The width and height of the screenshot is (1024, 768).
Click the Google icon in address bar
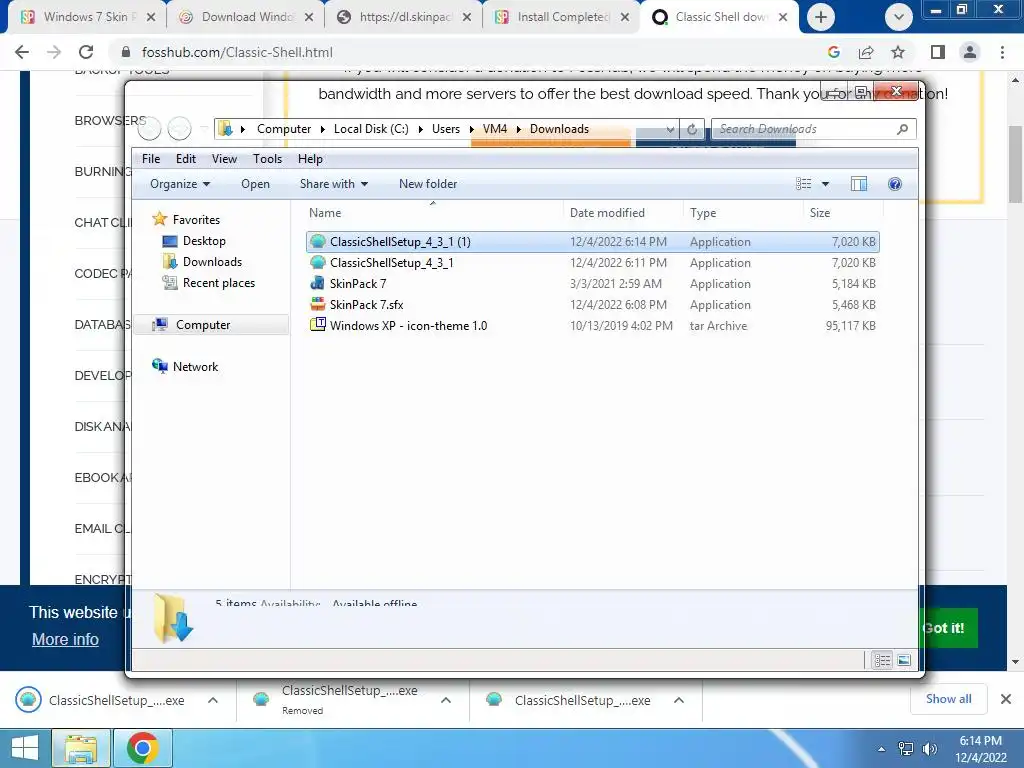point(834,52)
